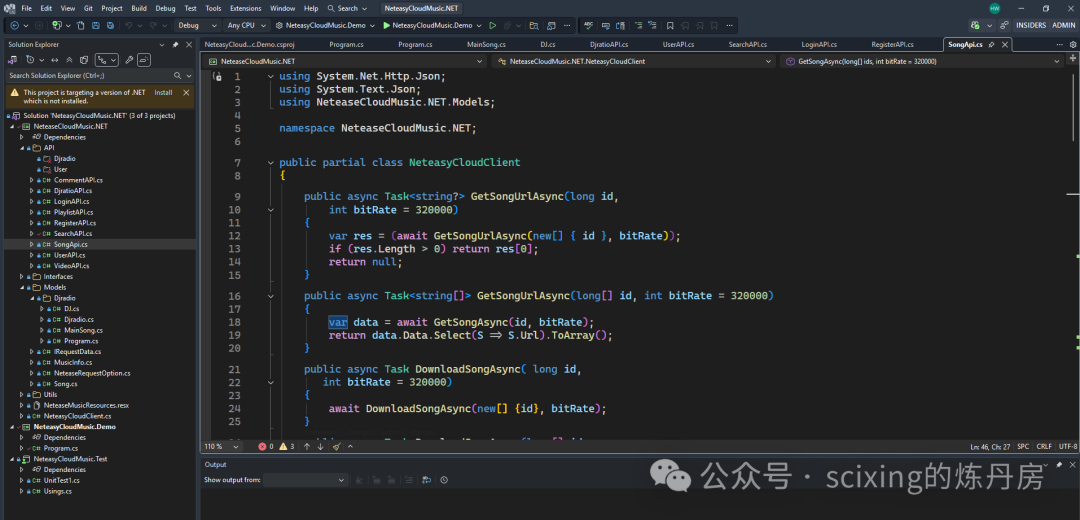Select NeteaseRequestOption.cs in Solution Explorer
The width and height of the screenshot is (1080, 520).
pyautogui.click(x=92, y=373)
